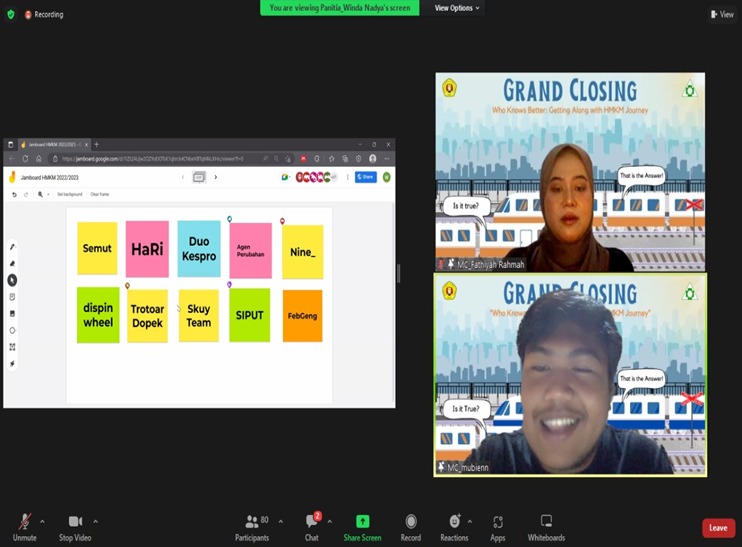This screenshot has width=742, height=547.
Task: Leave the meeting
Action: click(x=718, y=528)
